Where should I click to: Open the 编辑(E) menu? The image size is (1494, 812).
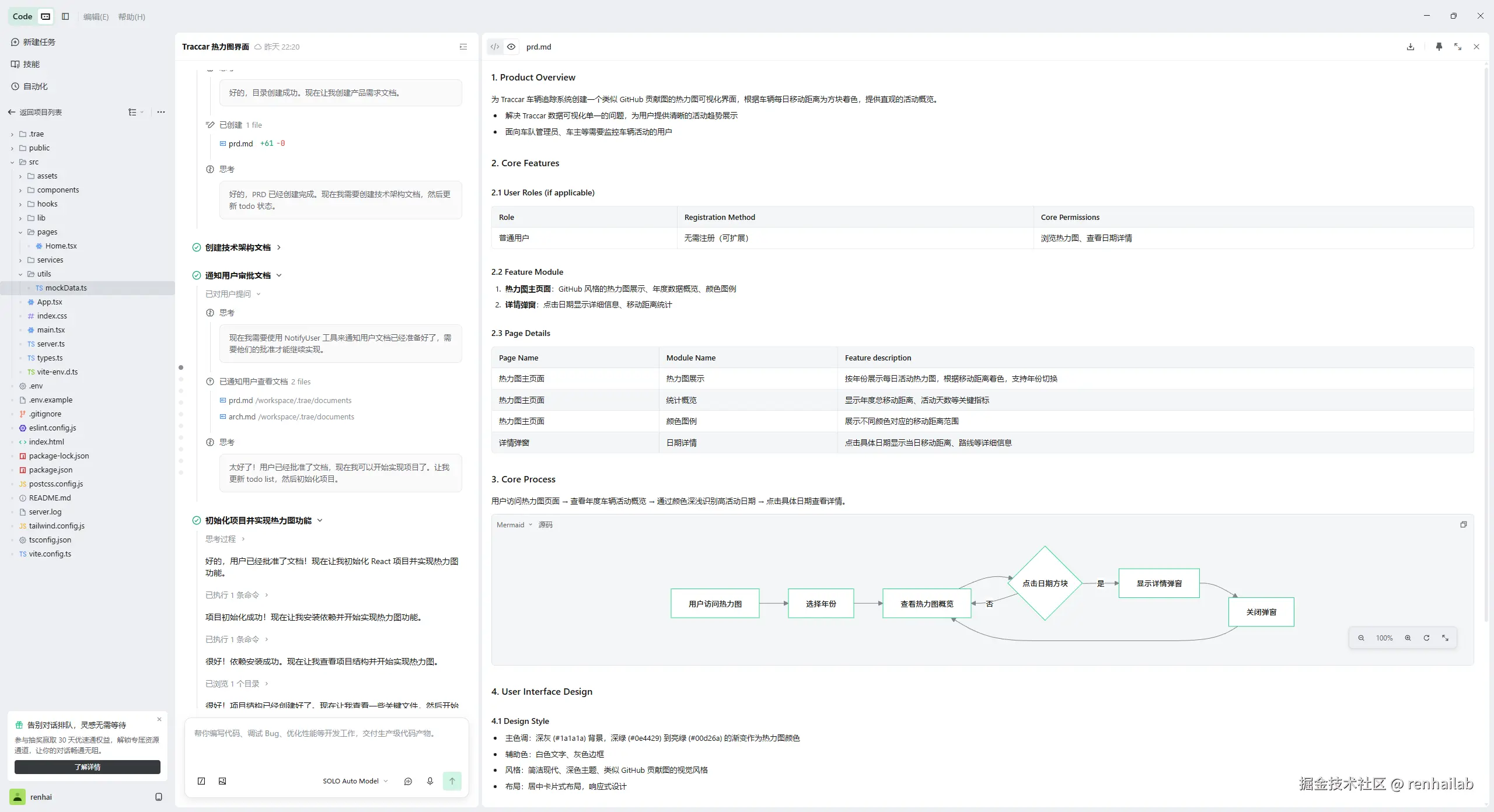pos(96,17)
